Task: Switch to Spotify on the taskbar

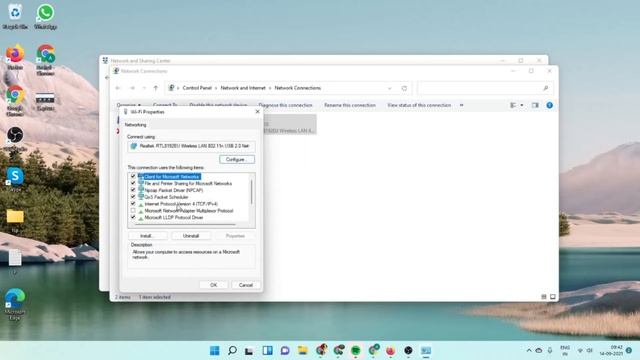Action: click(356, 350)
